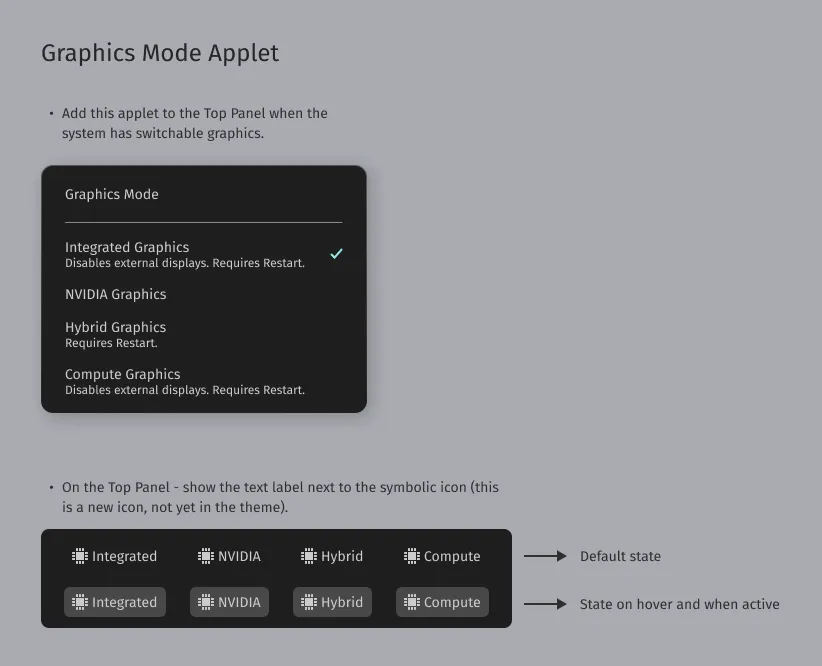Select Integrated Graphics in the Graphics Mode menu
This screenshot has width=822, height=666.
point(127,247)
